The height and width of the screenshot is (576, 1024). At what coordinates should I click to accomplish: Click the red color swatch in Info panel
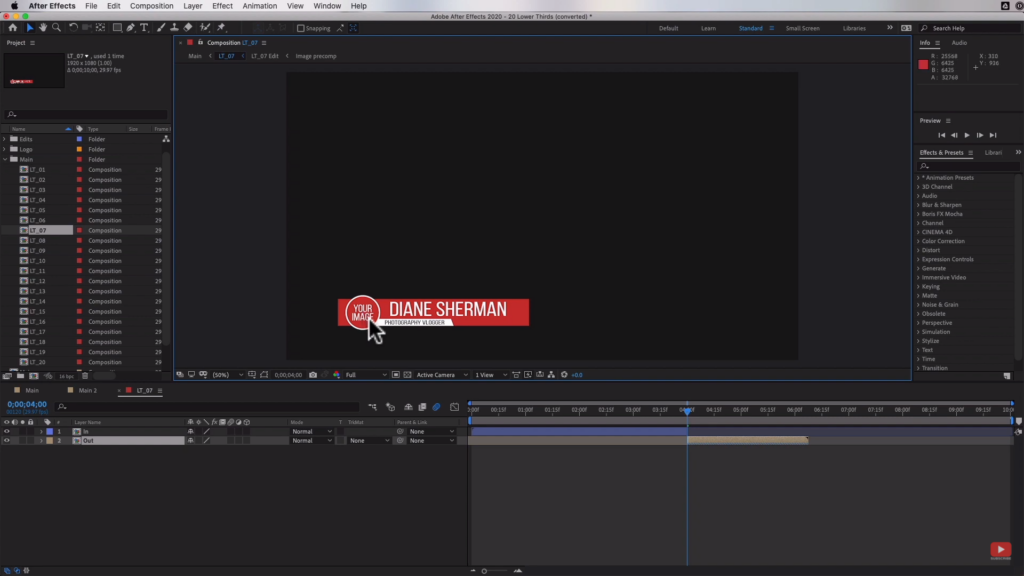pyautogui.click(x=923, y=64)
